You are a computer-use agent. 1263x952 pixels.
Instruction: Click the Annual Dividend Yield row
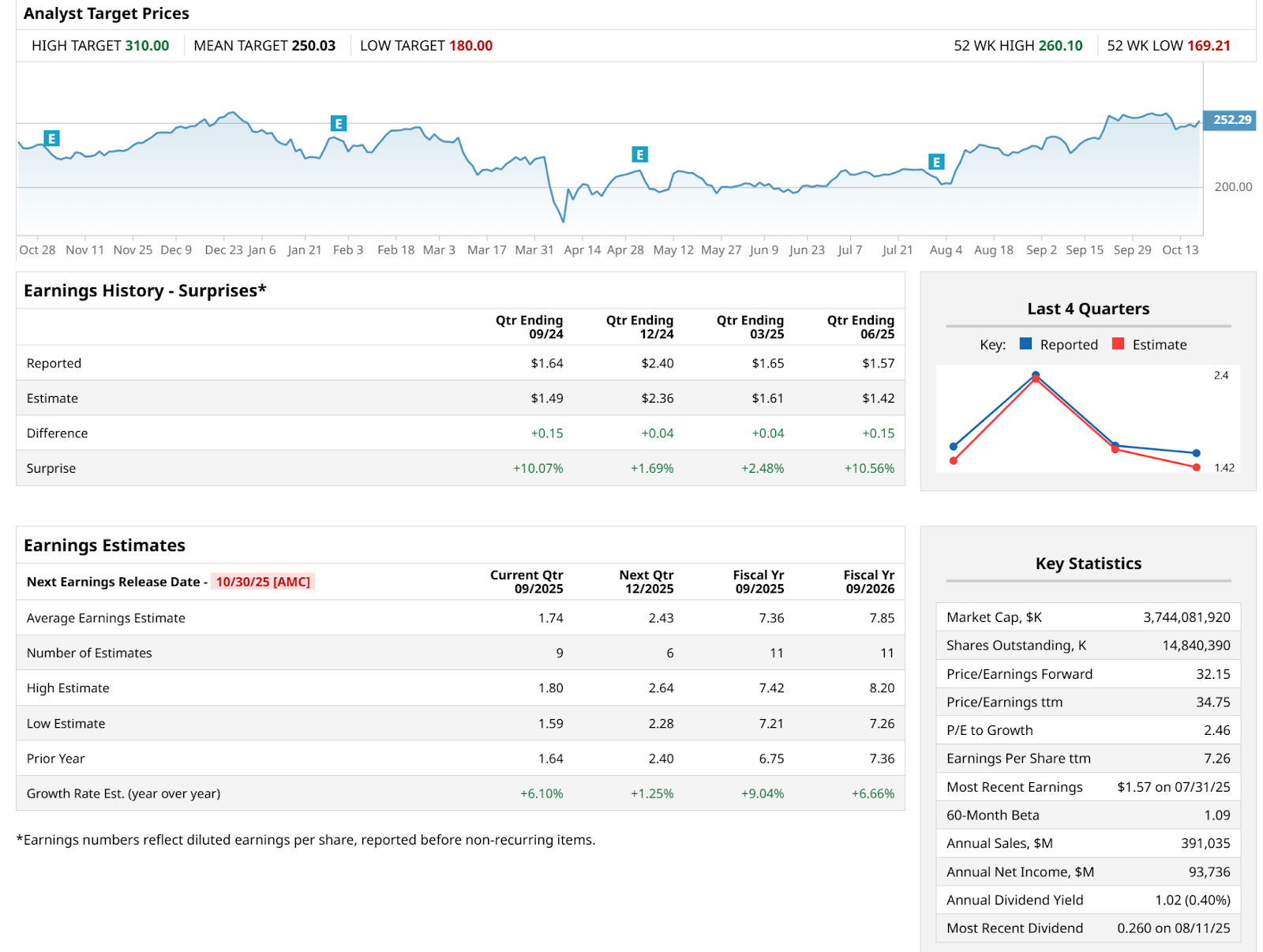1088,900
